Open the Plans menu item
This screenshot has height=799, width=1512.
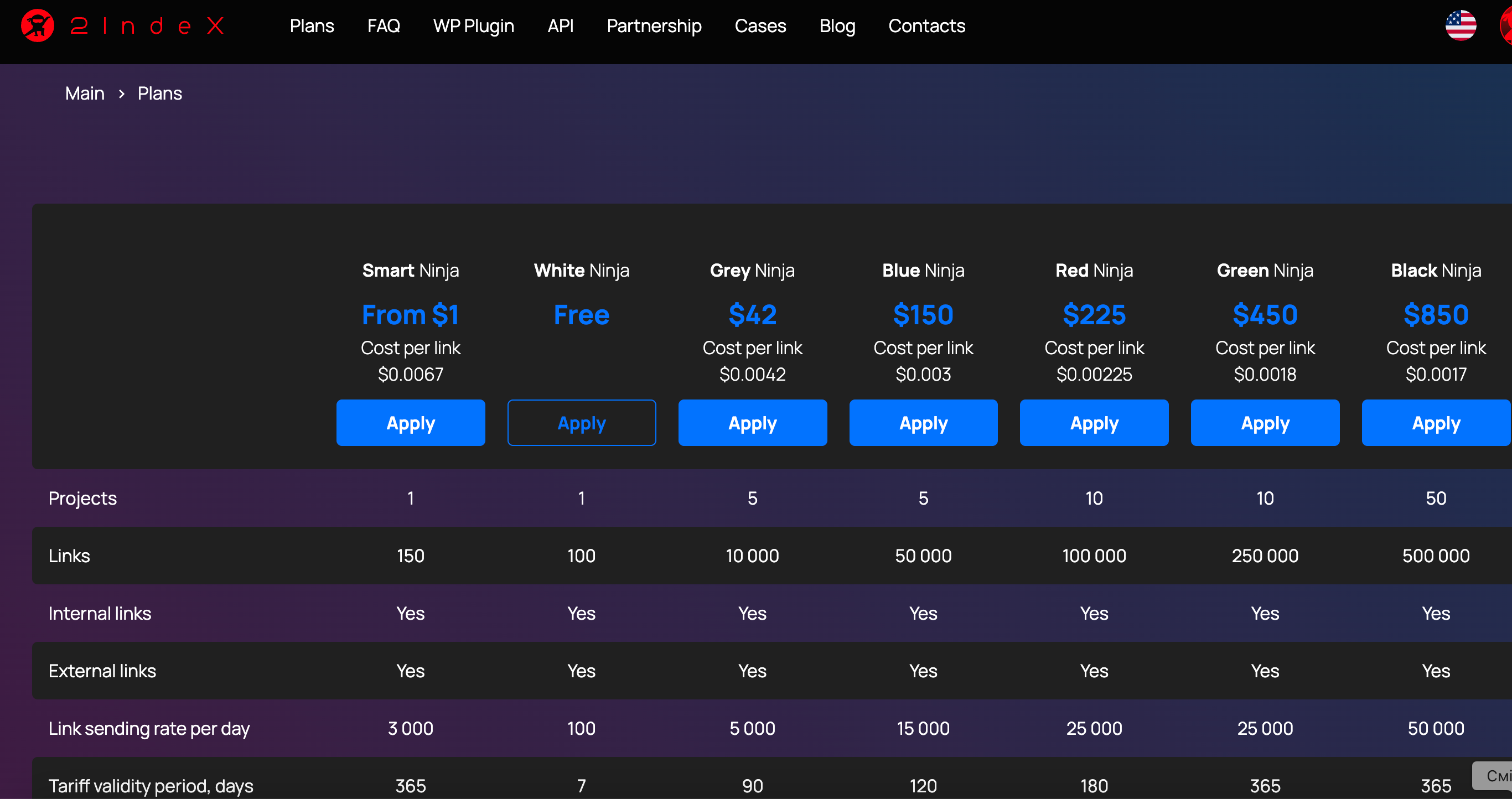(312, 26)
